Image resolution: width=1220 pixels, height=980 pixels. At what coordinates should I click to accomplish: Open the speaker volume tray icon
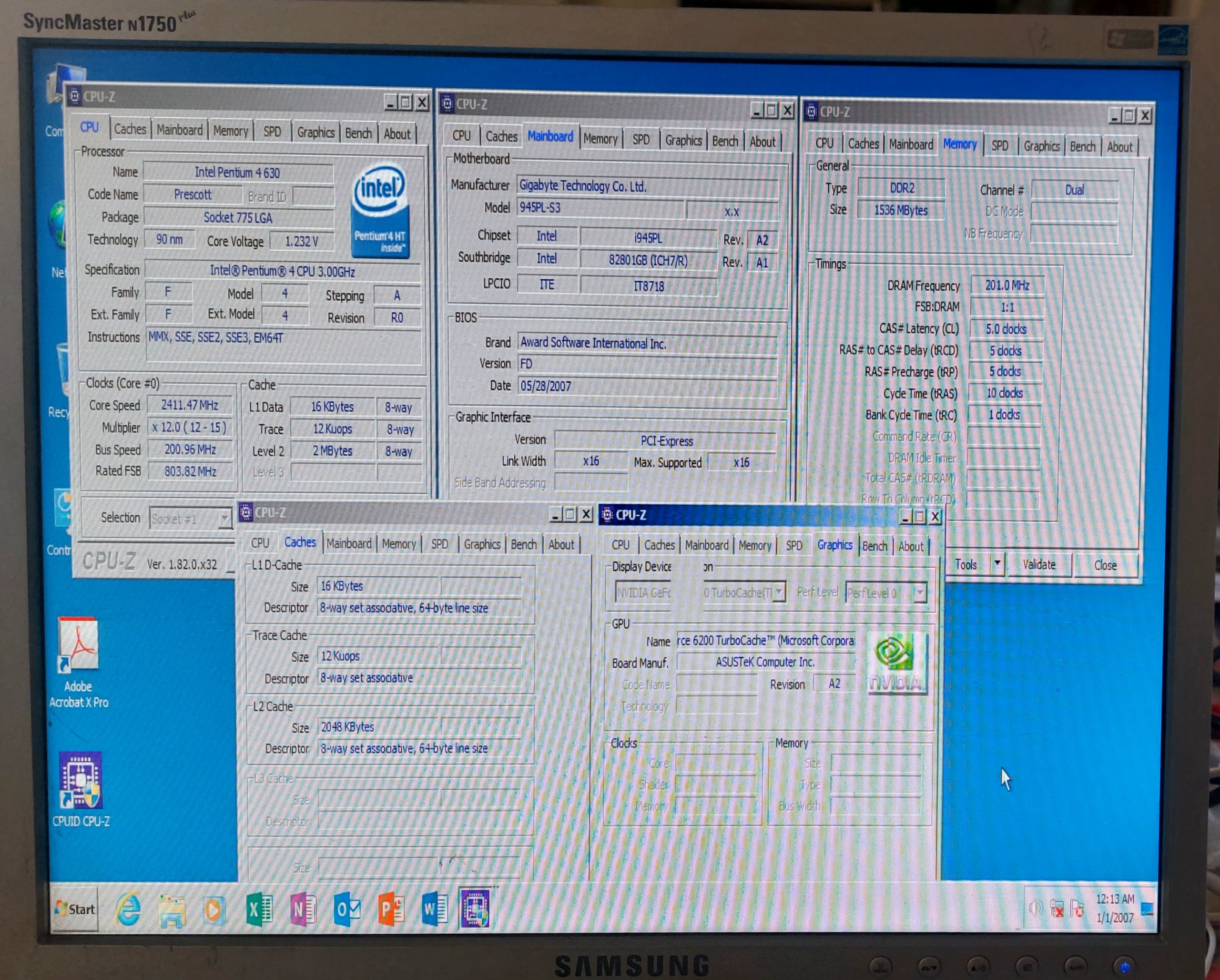(x=1035, y=909)
